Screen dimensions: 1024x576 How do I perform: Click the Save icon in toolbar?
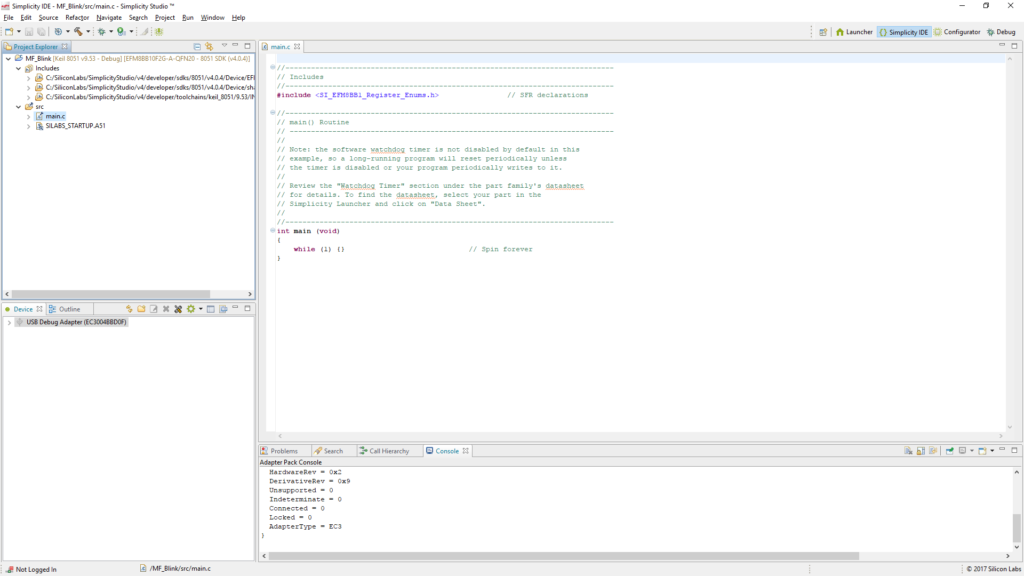[29, 32]
